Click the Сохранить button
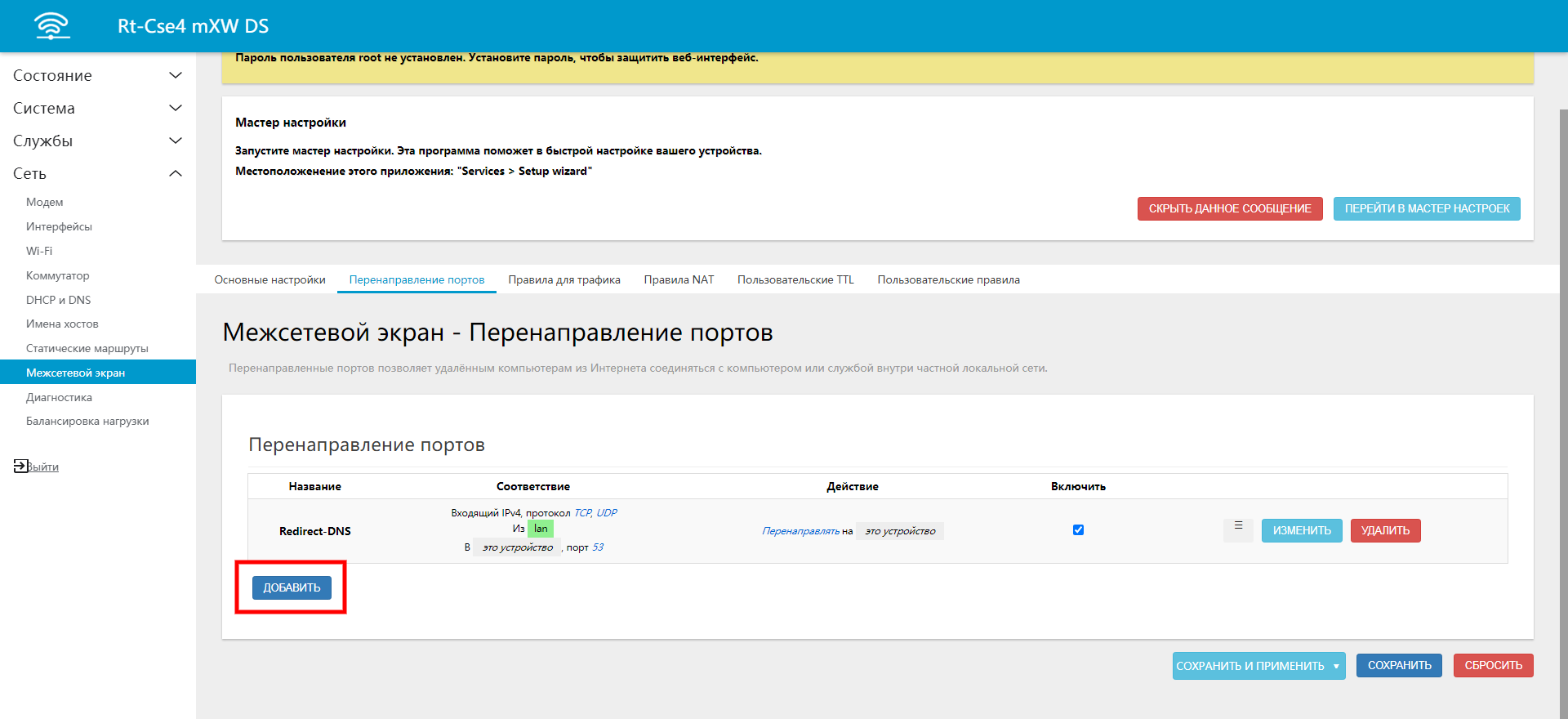Image resolution: width=1568 pixels, height=719 pixels. click(1399, 665)
